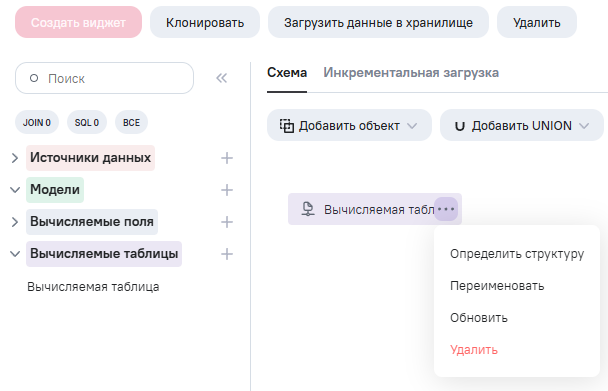This screenshot has height=391, width=608.
Task: Collapse the Модели section
Action: tap(15, 190)
